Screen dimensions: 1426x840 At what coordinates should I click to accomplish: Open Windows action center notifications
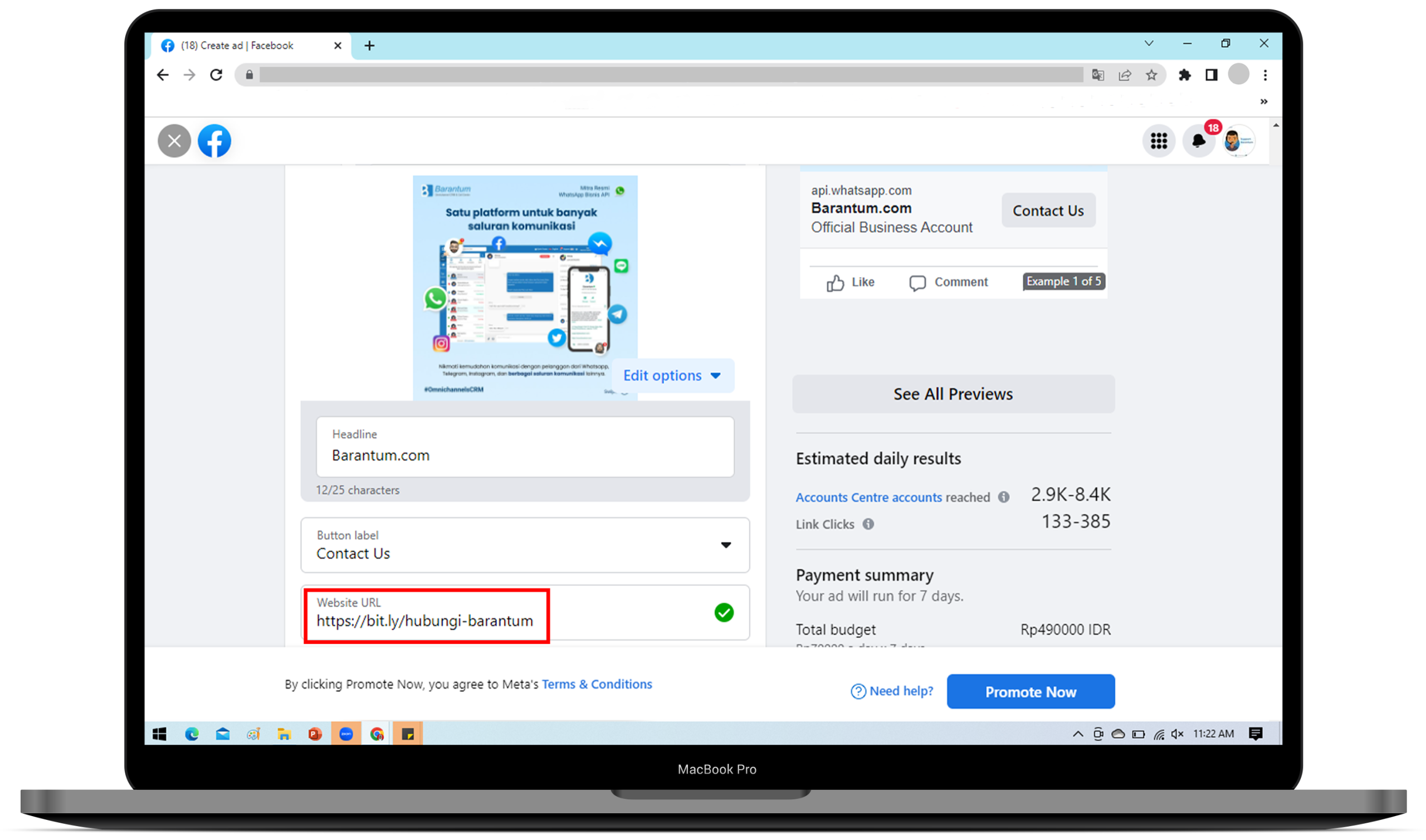(x=1256, y=734)
